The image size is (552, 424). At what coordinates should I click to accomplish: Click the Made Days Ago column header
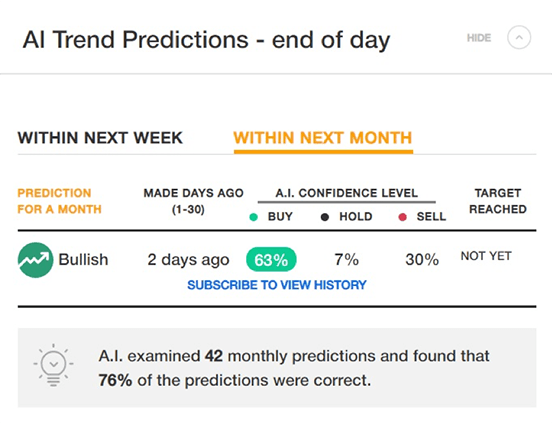[193, 201]
